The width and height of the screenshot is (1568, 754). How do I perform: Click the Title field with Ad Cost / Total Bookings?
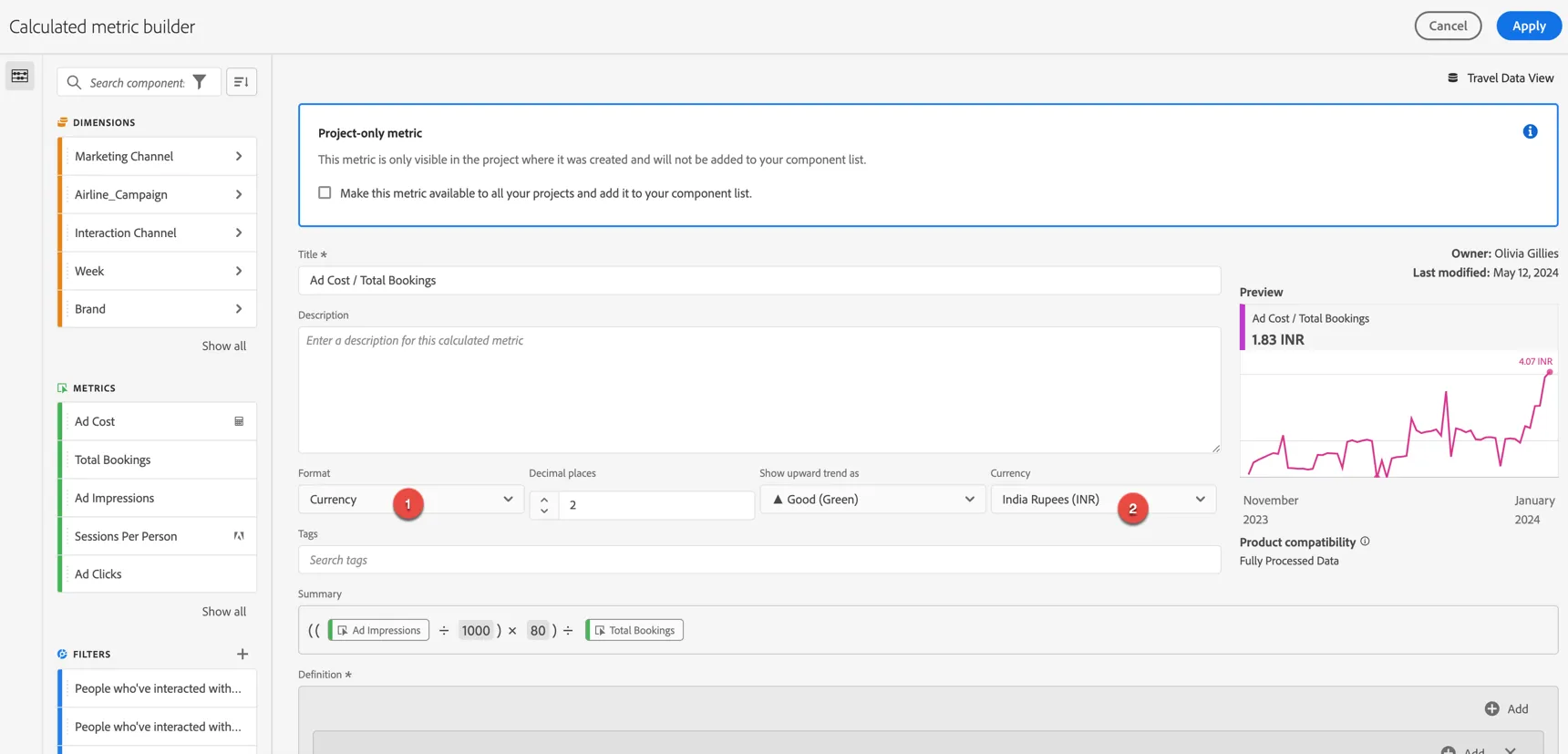pyautogui.click(x=759, y=280)
